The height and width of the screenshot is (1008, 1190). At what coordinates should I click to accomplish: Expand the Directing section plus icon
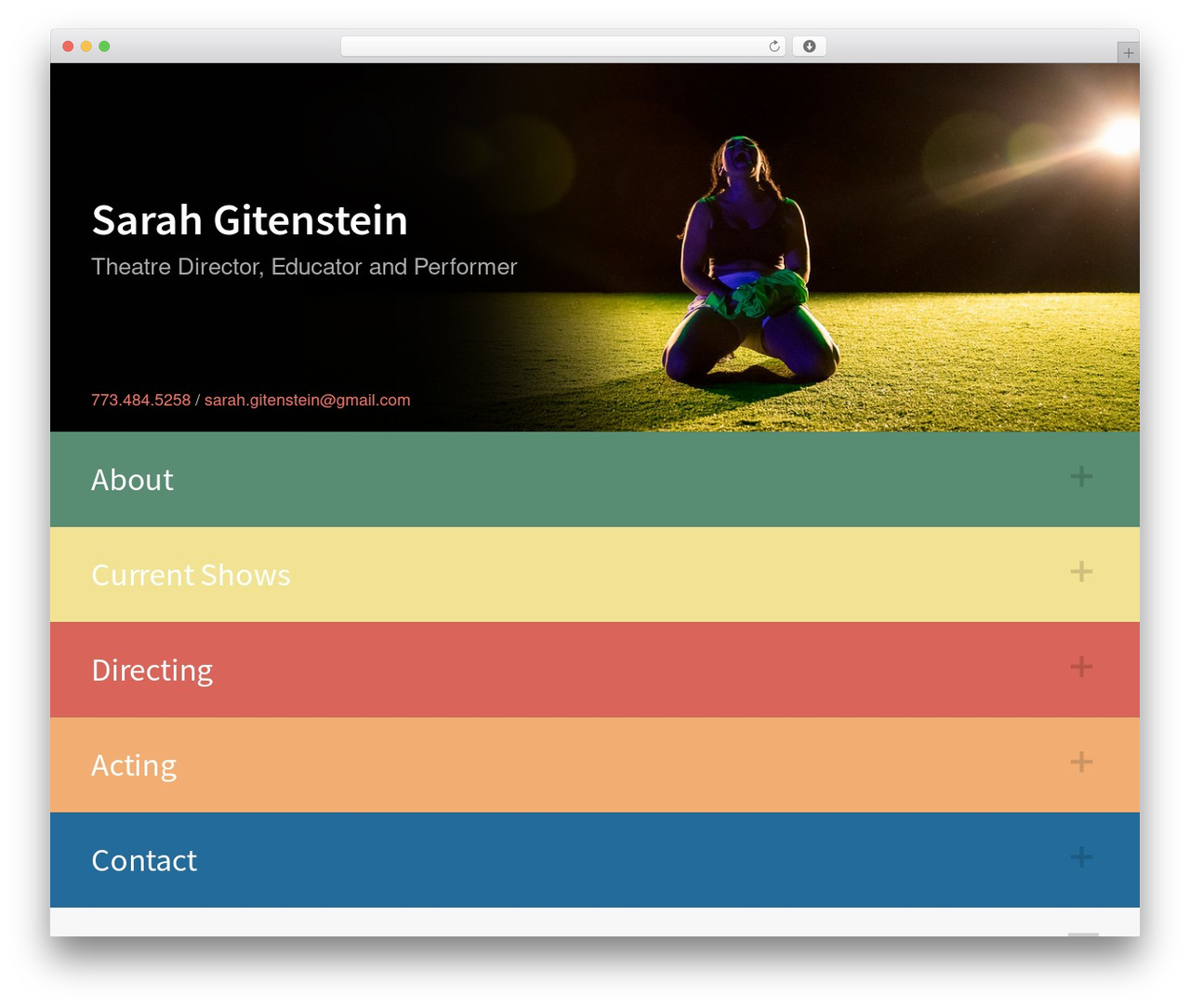(x=1081, y=667)
